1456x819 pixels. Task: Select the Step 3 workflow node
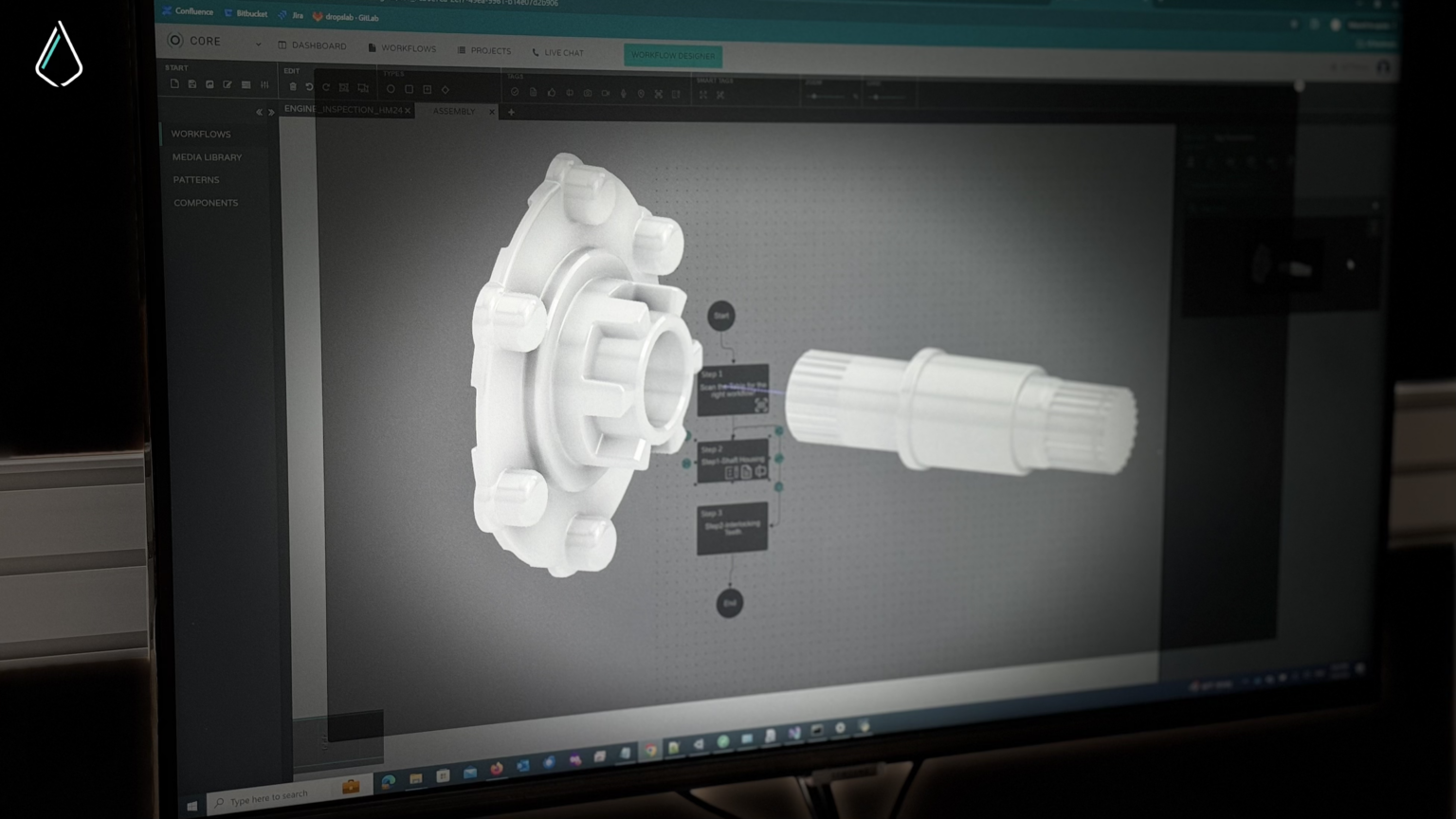[x=732, y=529]
